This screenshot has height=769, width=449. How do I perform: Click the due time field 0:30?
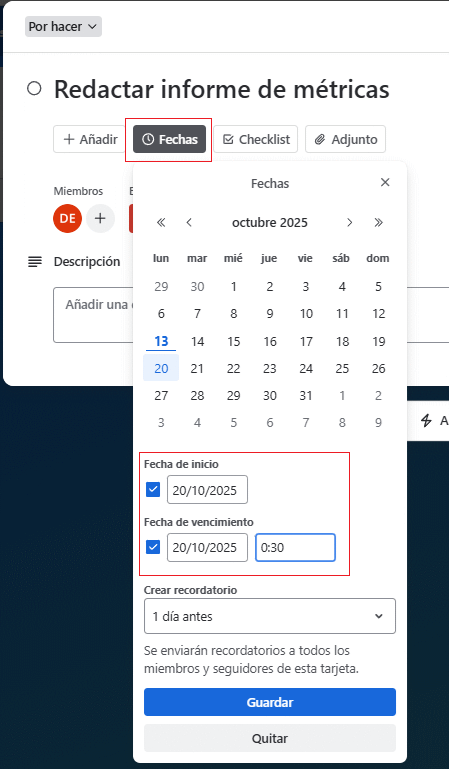point(295,547)
